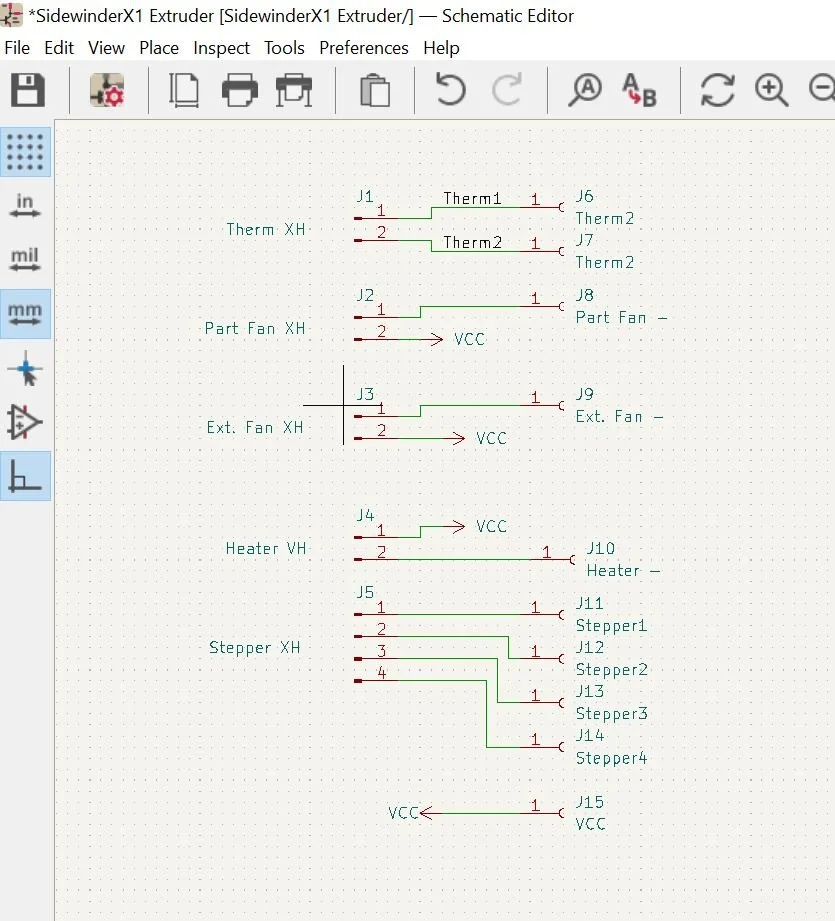Open the Help menu
Viewport: 835px width, 921px height.
[x=441, y=48]
